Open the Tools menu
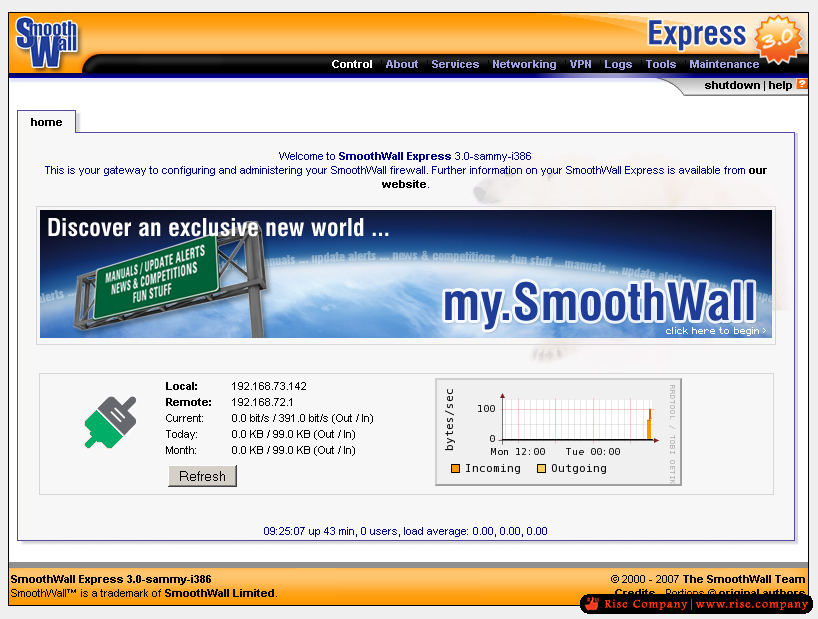818x619 pixels. pyautogui.click(x=660, y=64)
